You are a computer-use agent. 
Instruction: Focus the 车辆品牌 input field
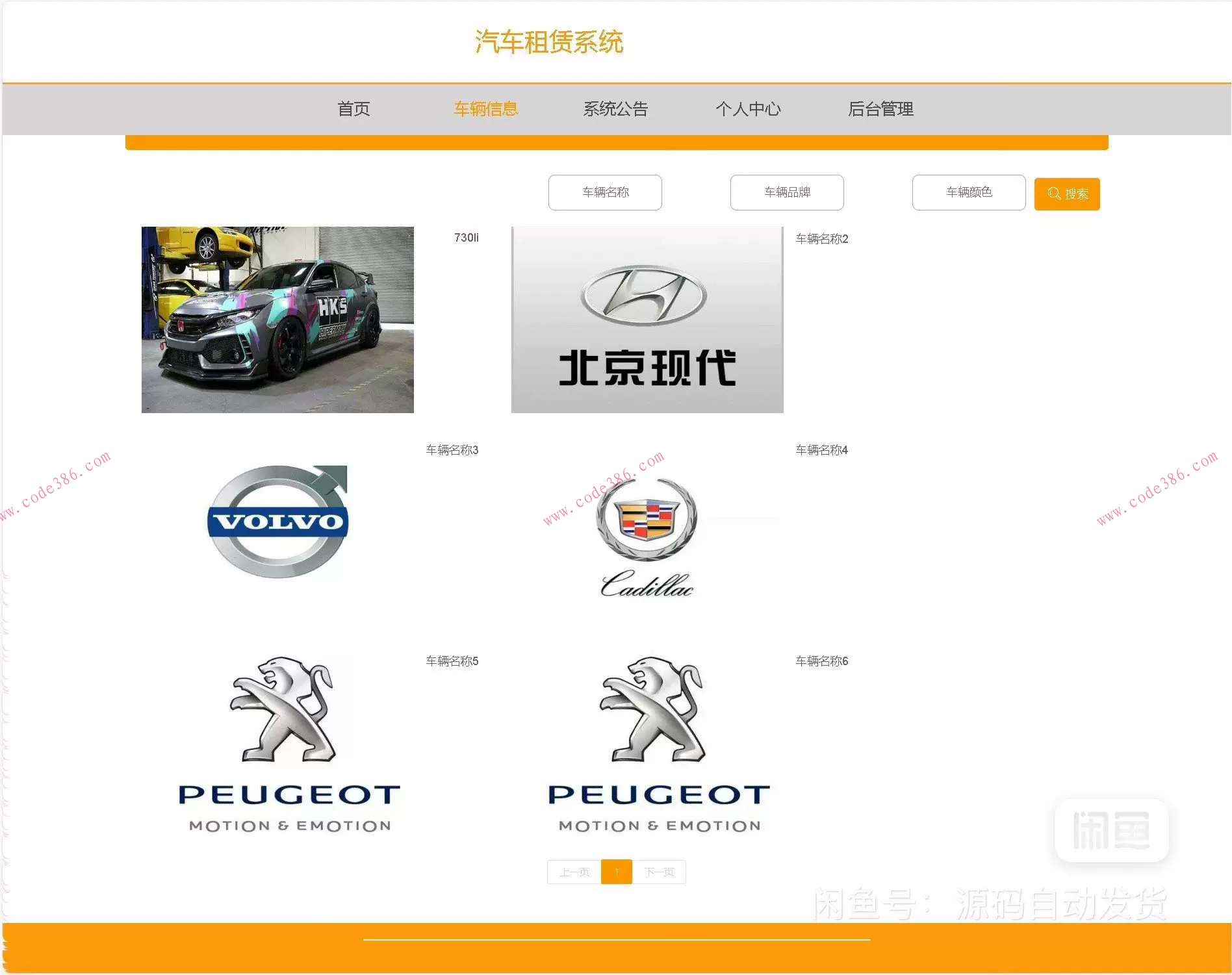point(786,192)
